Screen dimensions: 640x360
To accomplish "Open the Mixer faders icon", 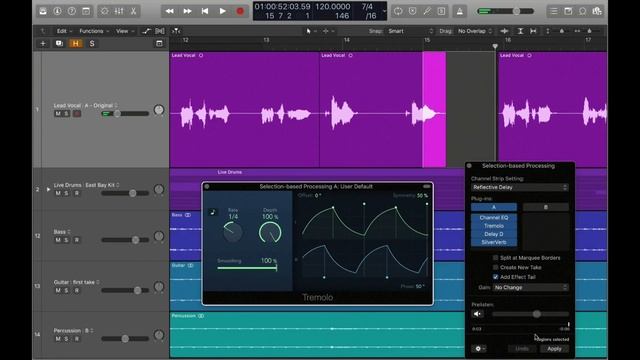I will pyautogui.click(x=119, y=11).
